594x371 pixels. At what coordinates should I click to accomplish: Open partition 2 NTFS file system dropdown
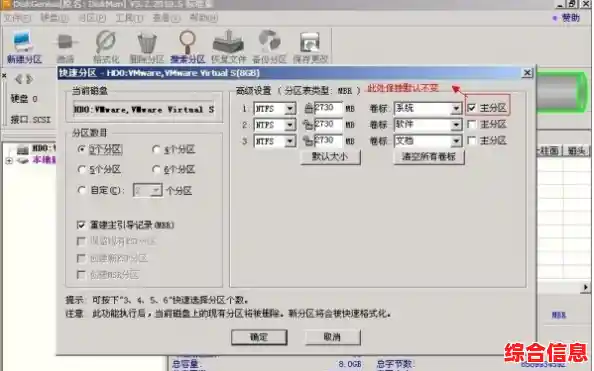pyautogui.click(x=290, y=125)
